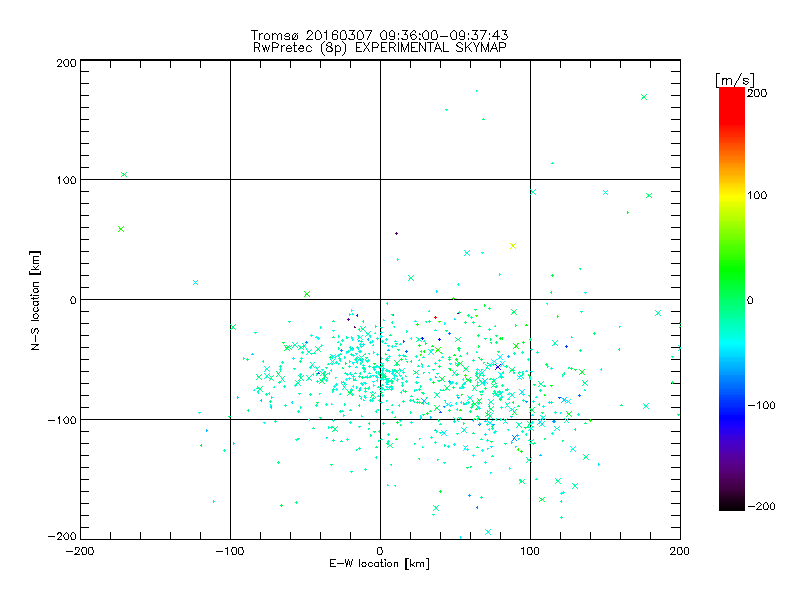800x600 pixels.
Task: Click the yellow cross marker in the plot
Action: tap(513, 246)
